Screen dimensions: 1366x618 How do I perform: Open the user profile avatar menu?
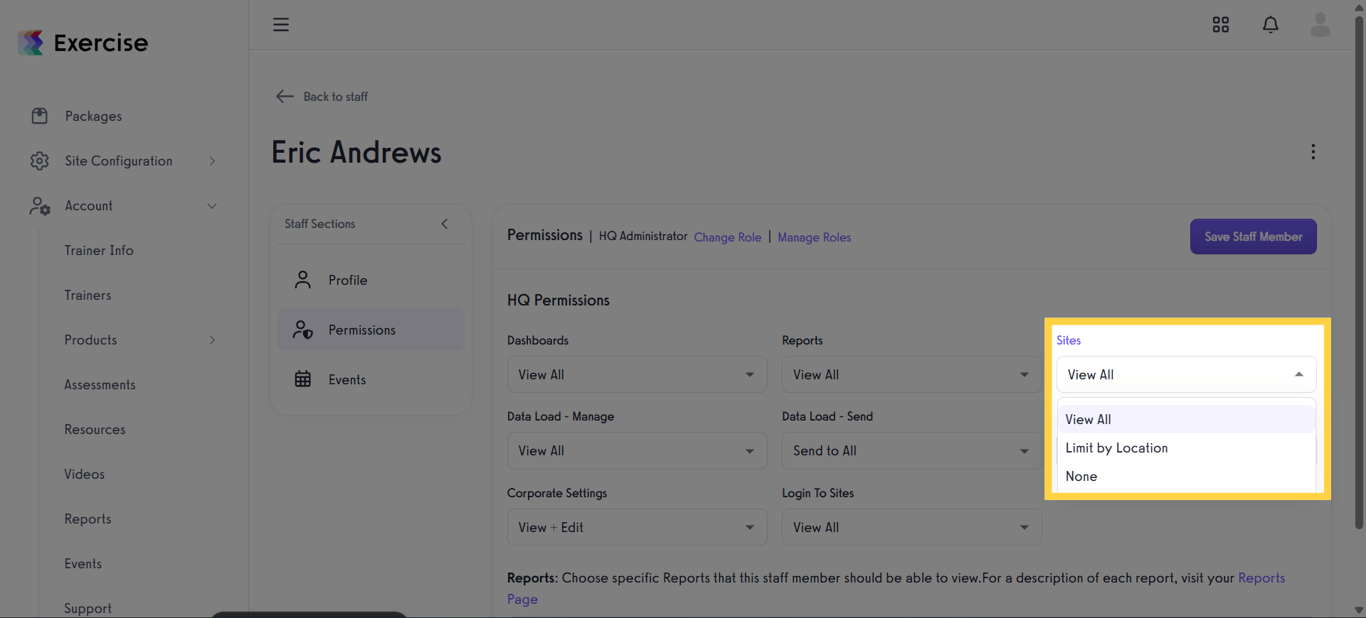point(1320,24)
